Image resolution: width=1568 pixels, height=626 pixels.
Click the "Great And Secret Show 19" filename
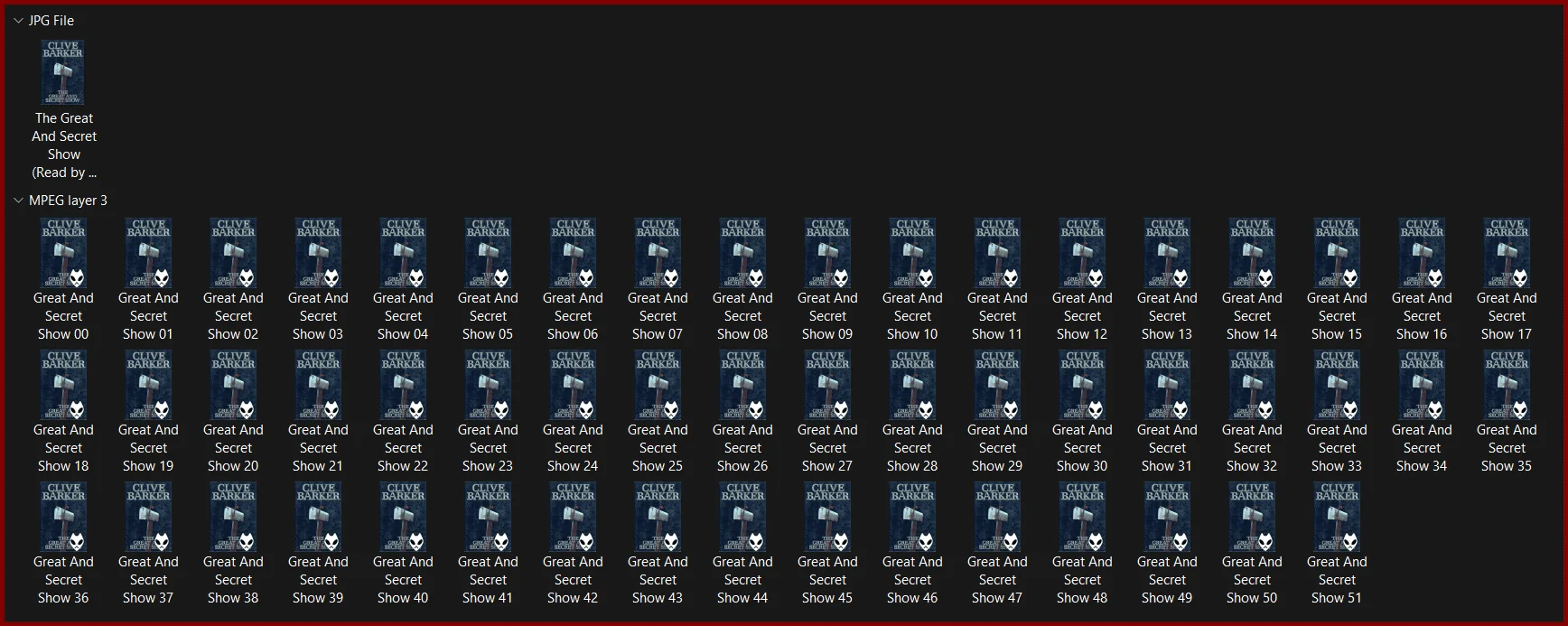pyautogui.click(x=148, y=448)
